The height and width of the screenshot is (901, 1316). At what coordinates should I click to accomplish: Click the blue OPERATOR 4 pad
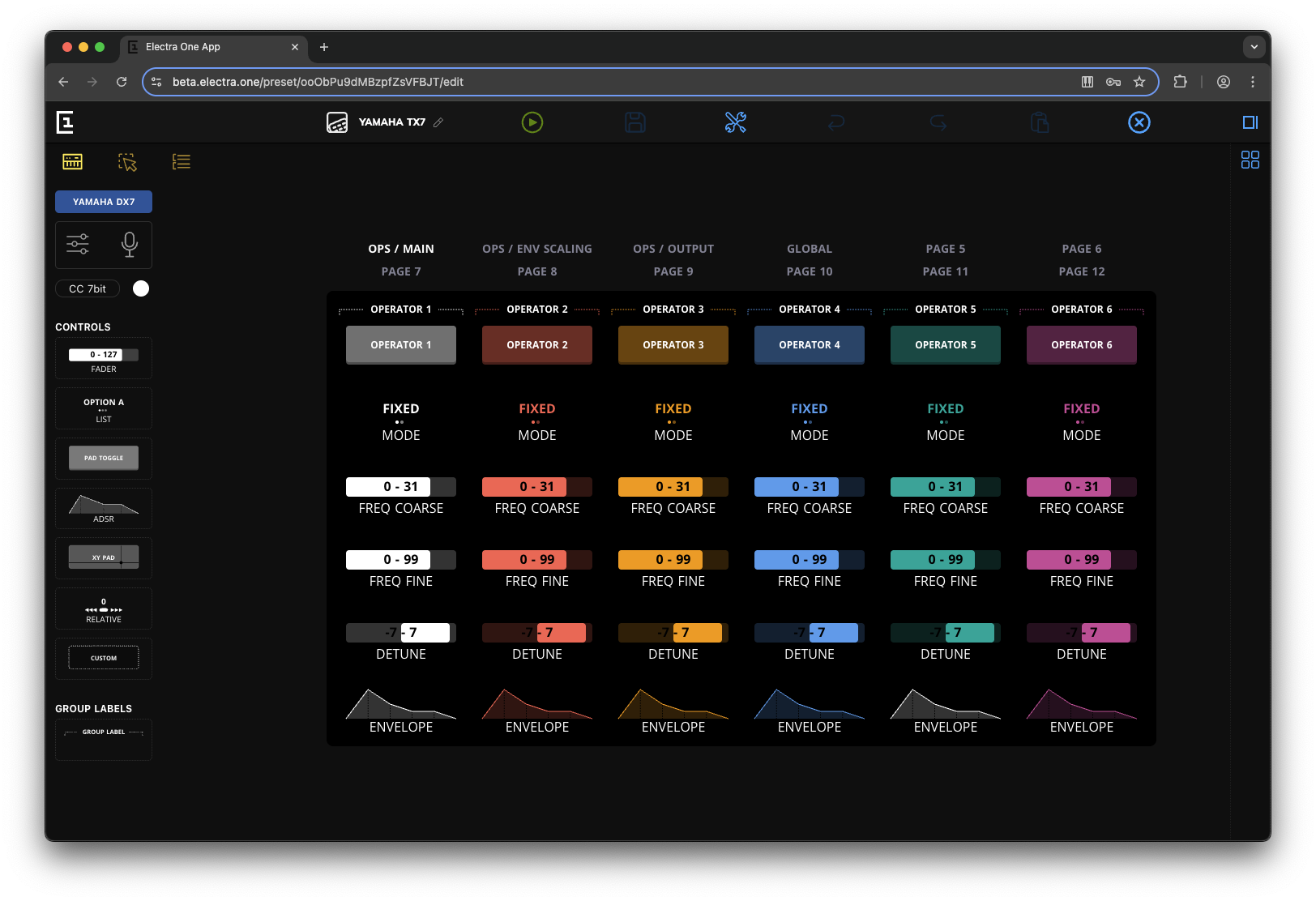810,345
